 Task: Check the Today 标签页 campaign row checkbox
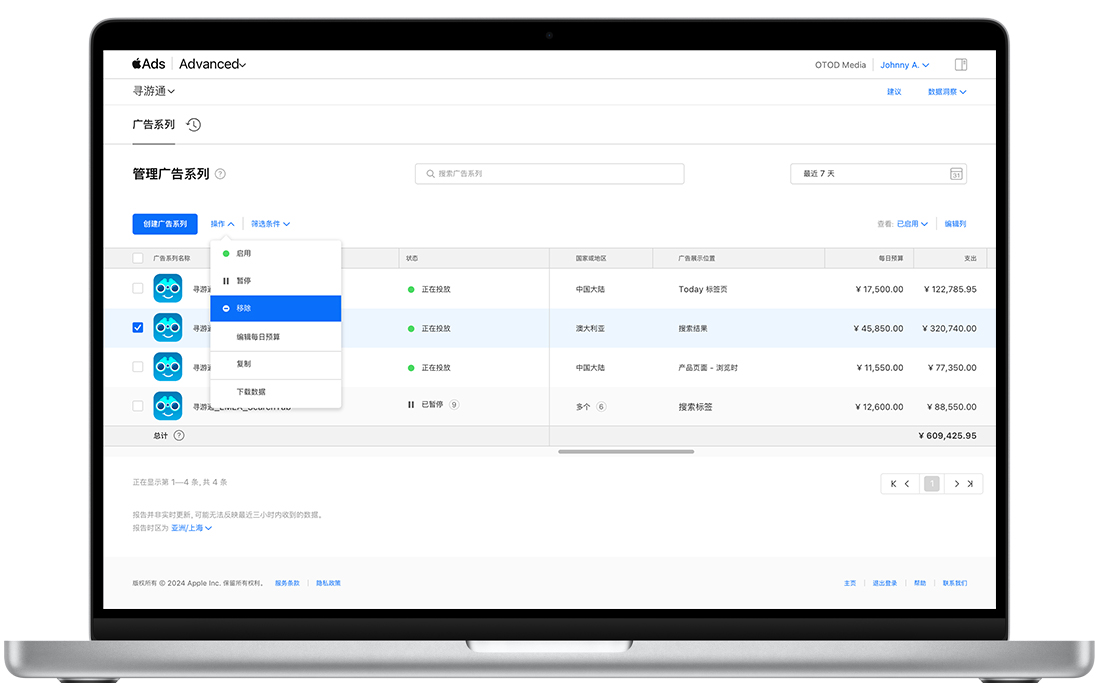click(x=138, y=288)
